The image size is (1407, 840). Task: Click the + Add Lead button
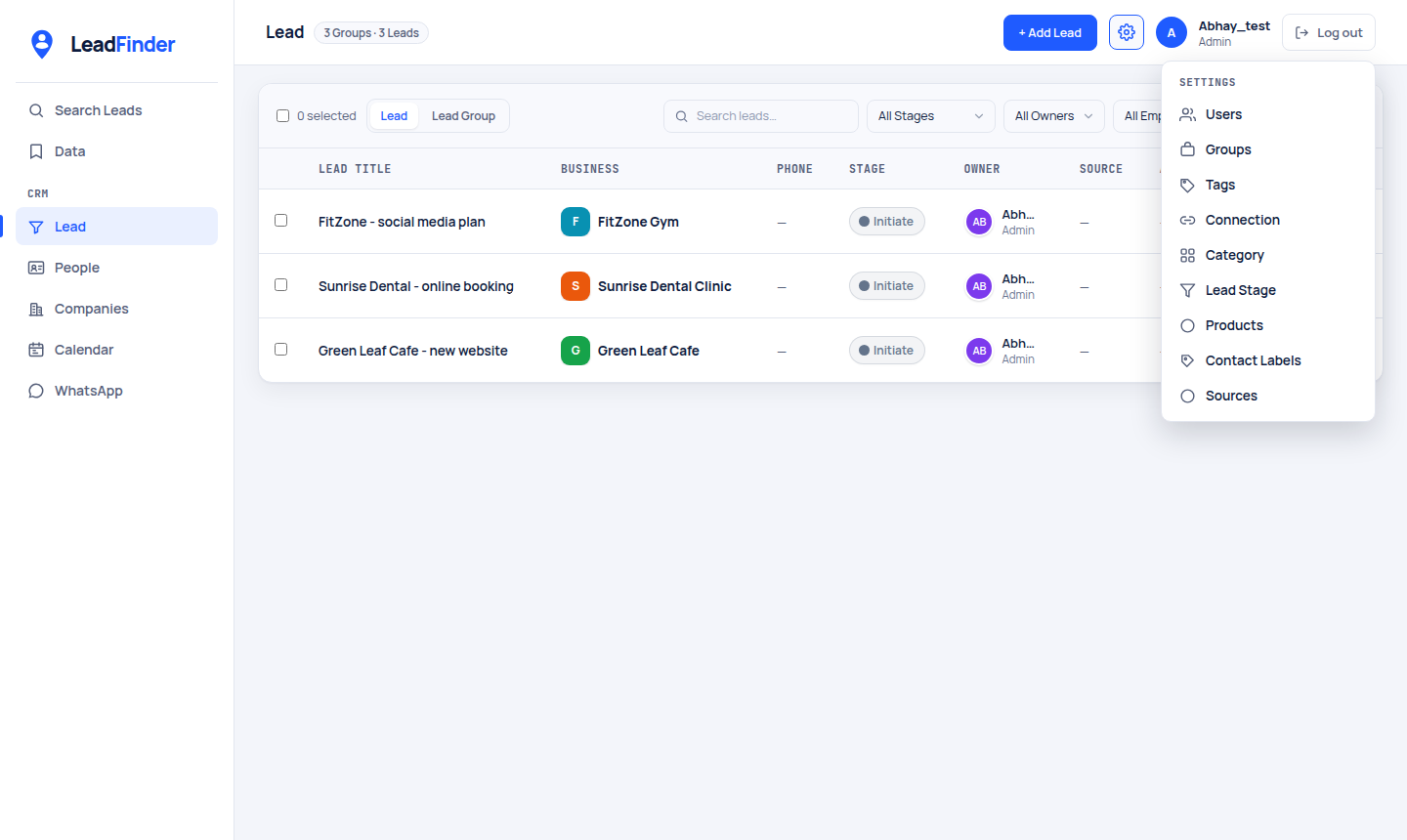1050,33
